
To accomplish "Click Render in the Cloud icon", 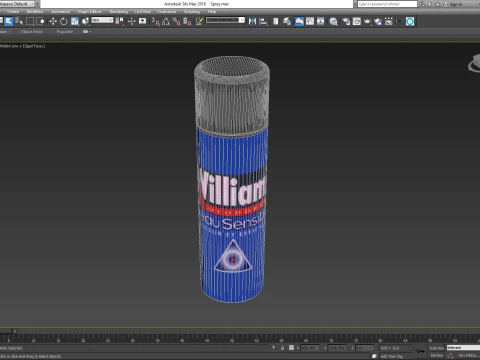I will [378, 22].
